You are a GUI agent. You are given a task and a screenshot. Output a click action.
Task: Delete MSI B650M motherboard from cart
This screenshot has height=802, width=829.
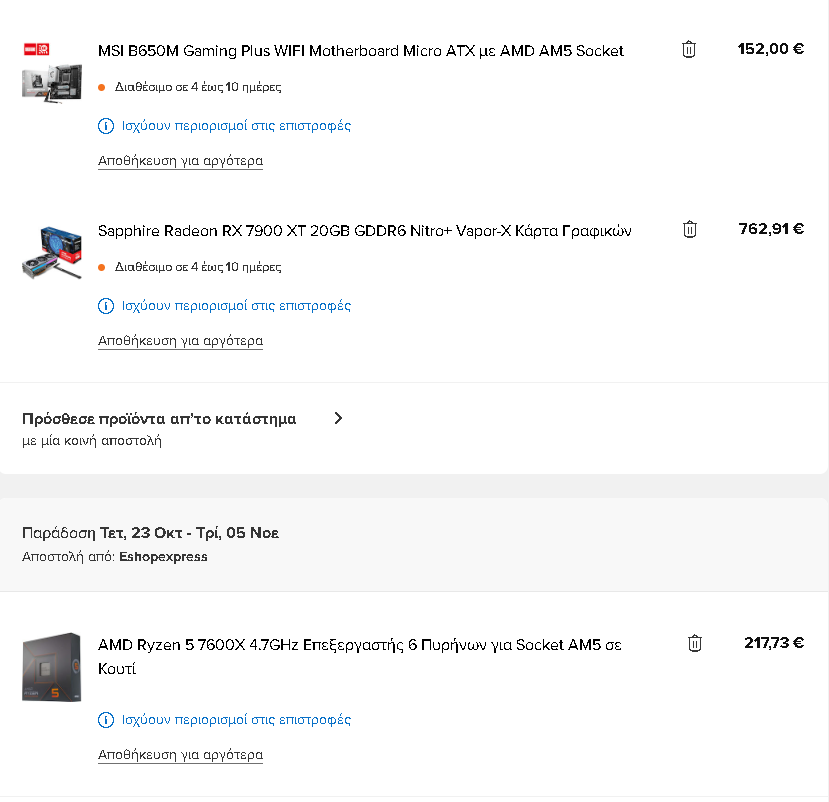click(x=688, y=49)
